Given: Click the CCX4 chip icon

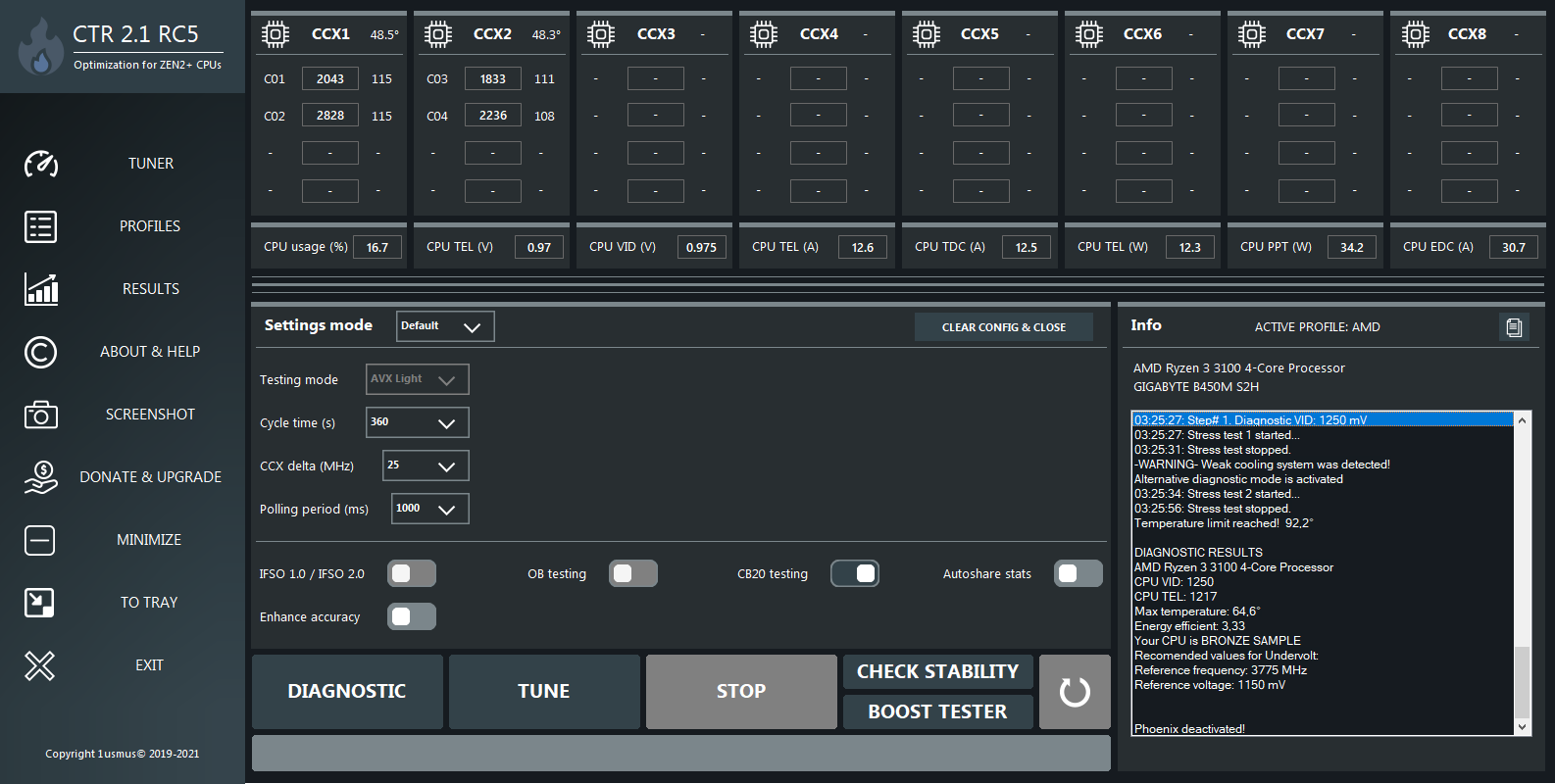Looking at the screenshot, I should pos(764,34).
